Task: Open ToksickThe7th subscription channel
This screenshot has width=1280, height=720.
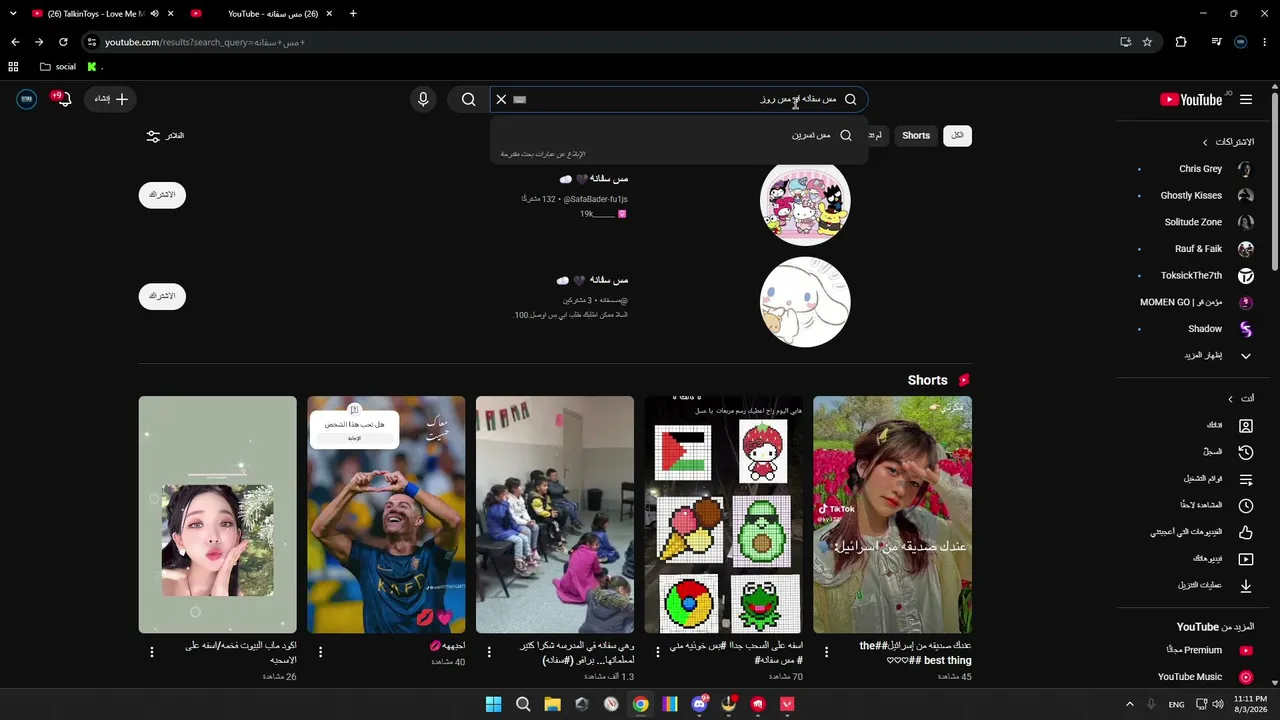Action: coord(1195,275)
